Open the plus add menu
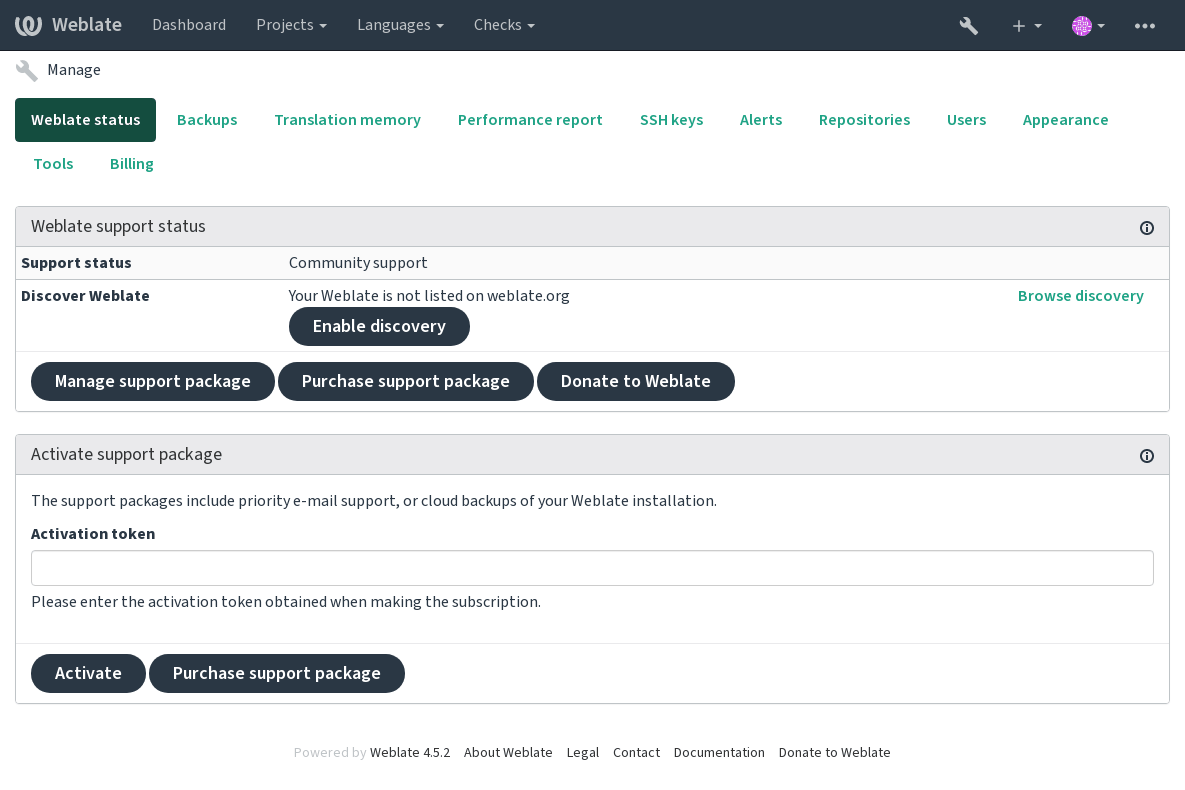 (x=1026, y=26)
